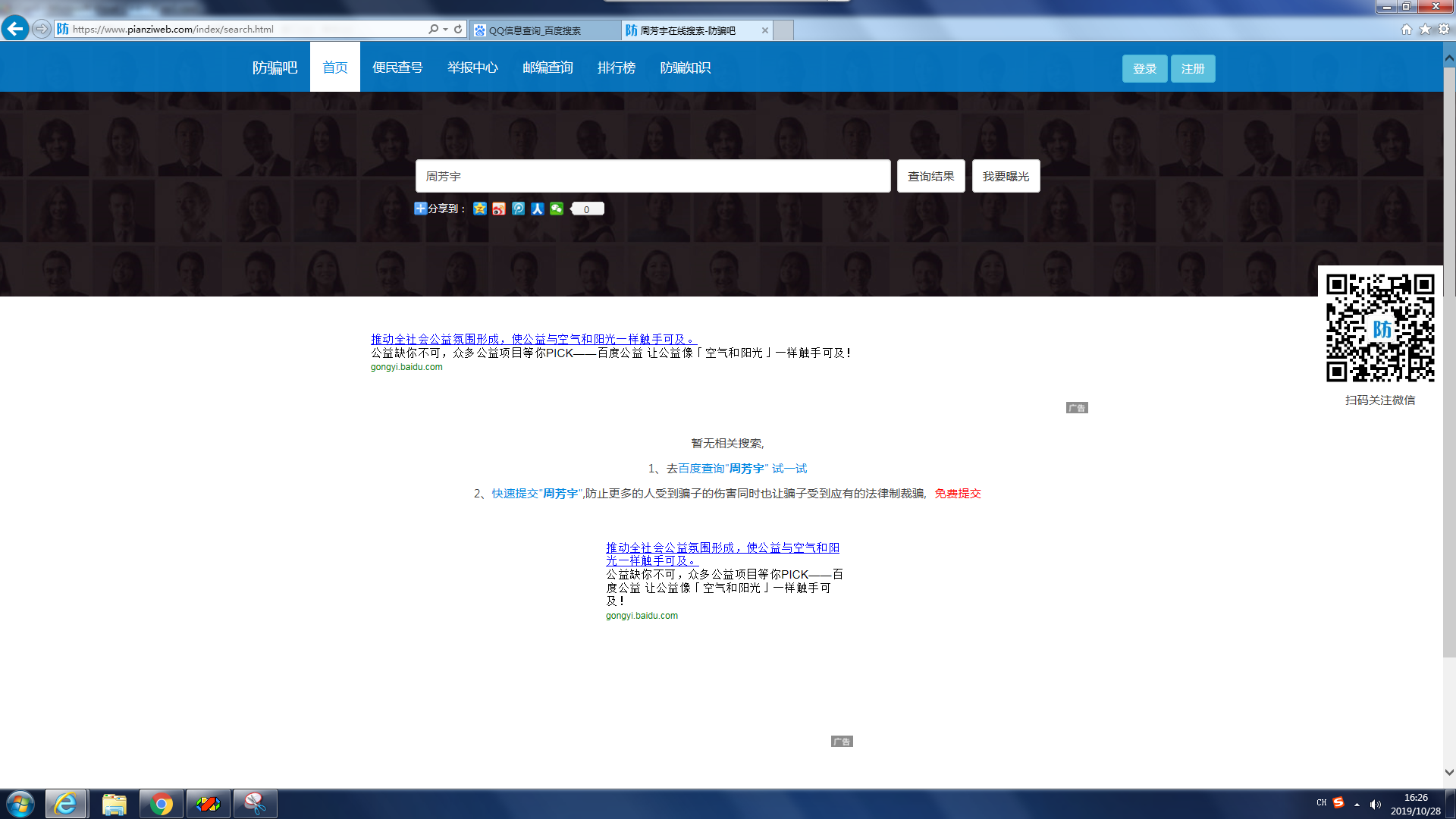Open the 举报中心 navigation tab
This screenshot has height=819, width=1456.
click(x=472, y=67)
